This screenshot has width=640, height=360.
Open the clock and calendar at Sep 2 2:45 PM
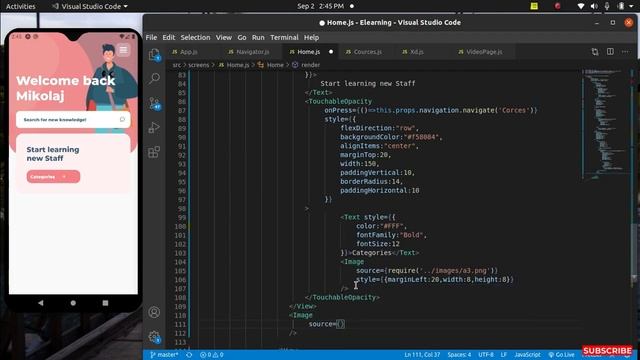(321, 6)
